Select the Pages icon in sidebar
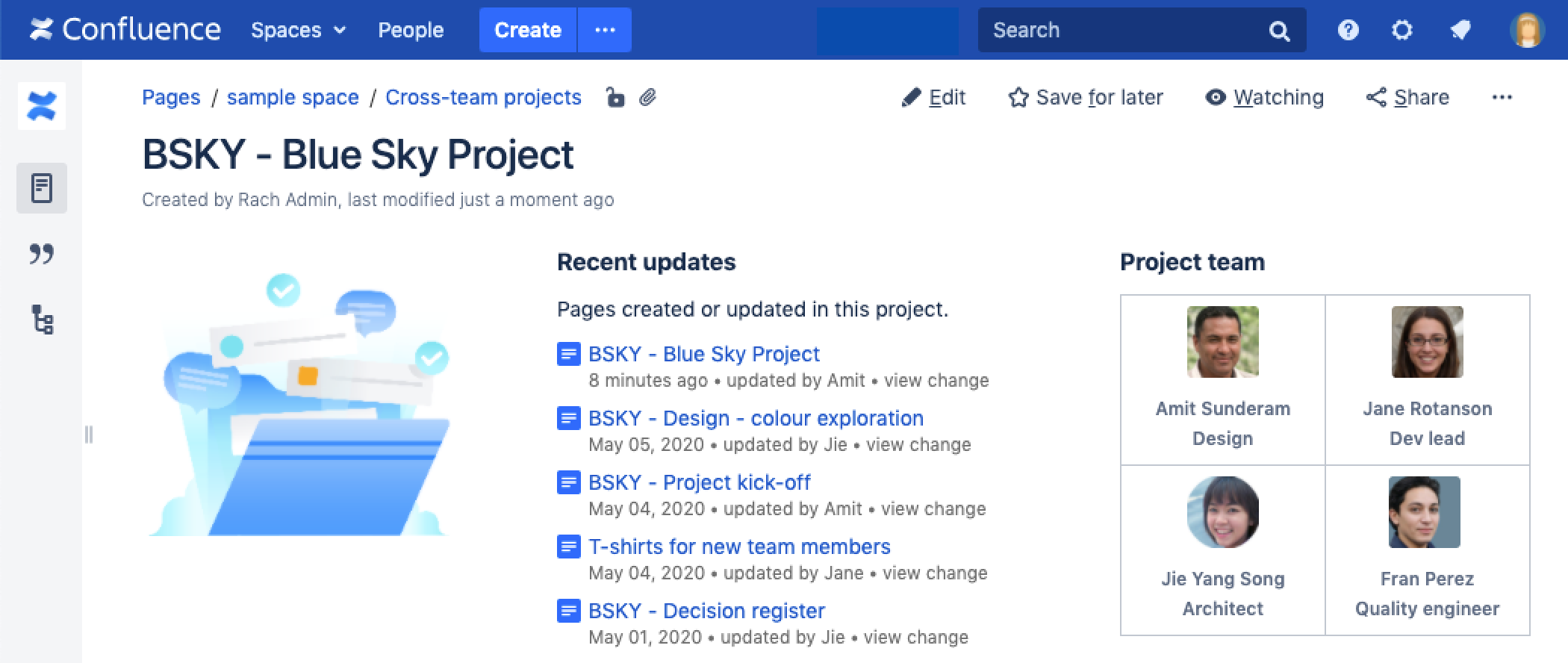Viewport: 1568px width, 663px height. pos(42,188)
